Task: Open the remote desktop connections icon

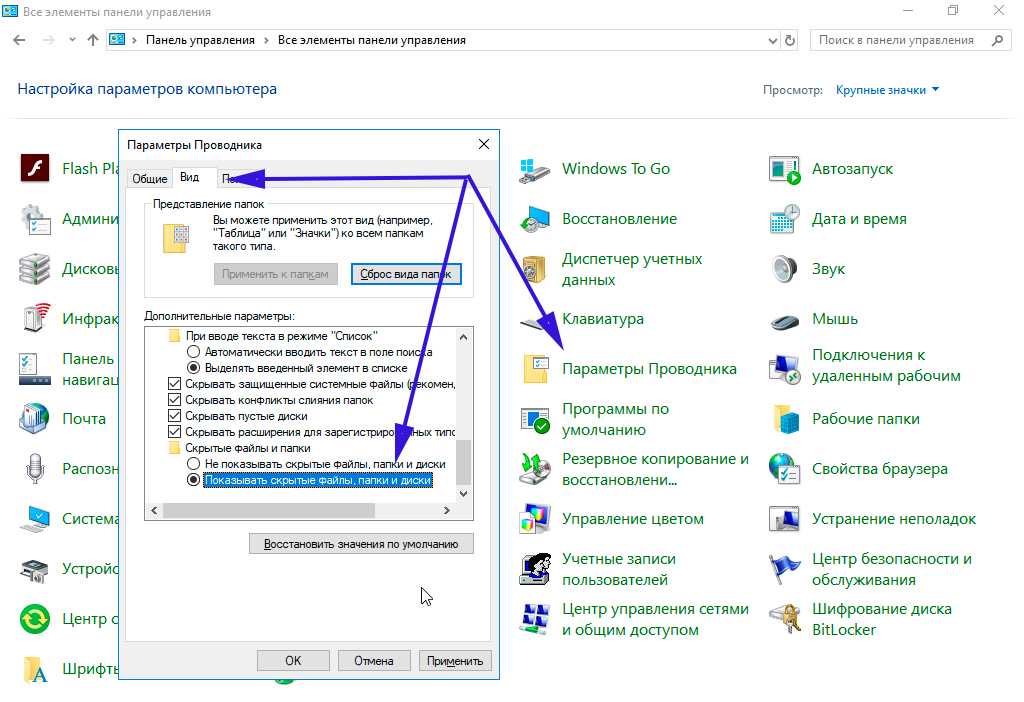Action: click(784, 369)
